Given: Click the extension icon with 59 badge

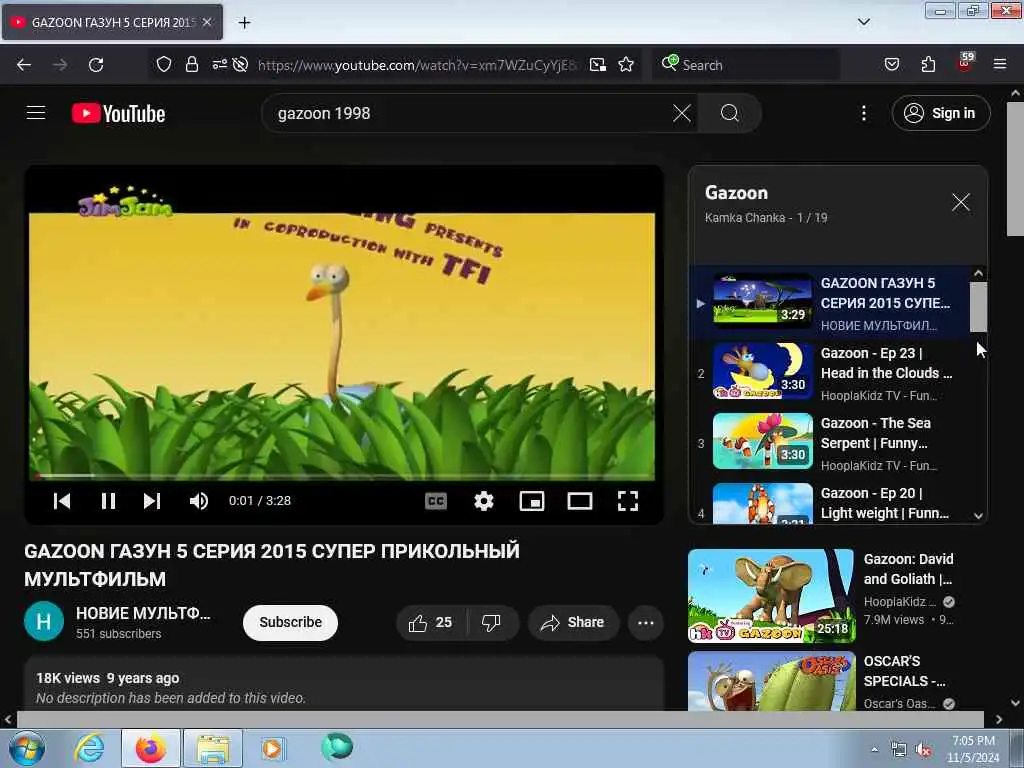Looking at the screenshot, I should click(965, 63).
